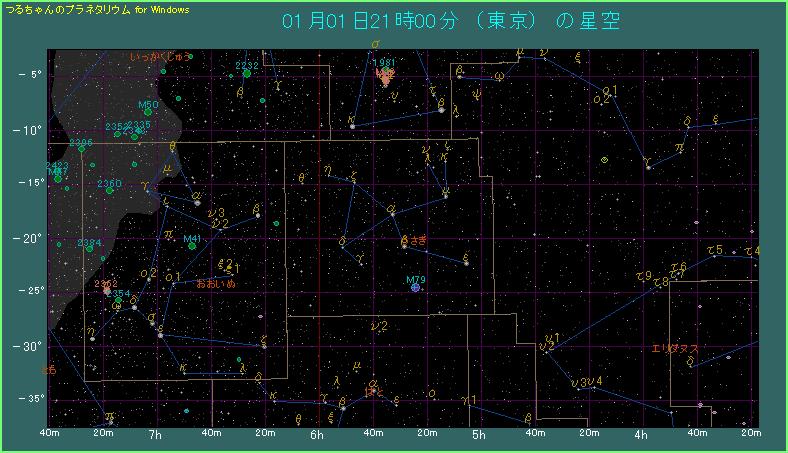788x453 pixels.
Task: Select the yellow ringed object marker
Action: 605,159
